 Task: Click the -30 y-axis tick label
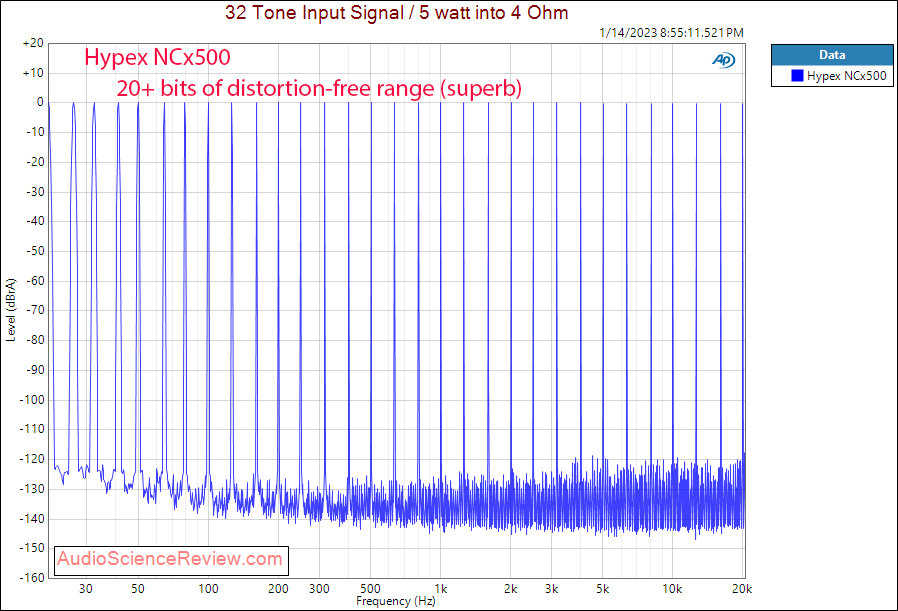pyautogui.click(x=36, y=191)
